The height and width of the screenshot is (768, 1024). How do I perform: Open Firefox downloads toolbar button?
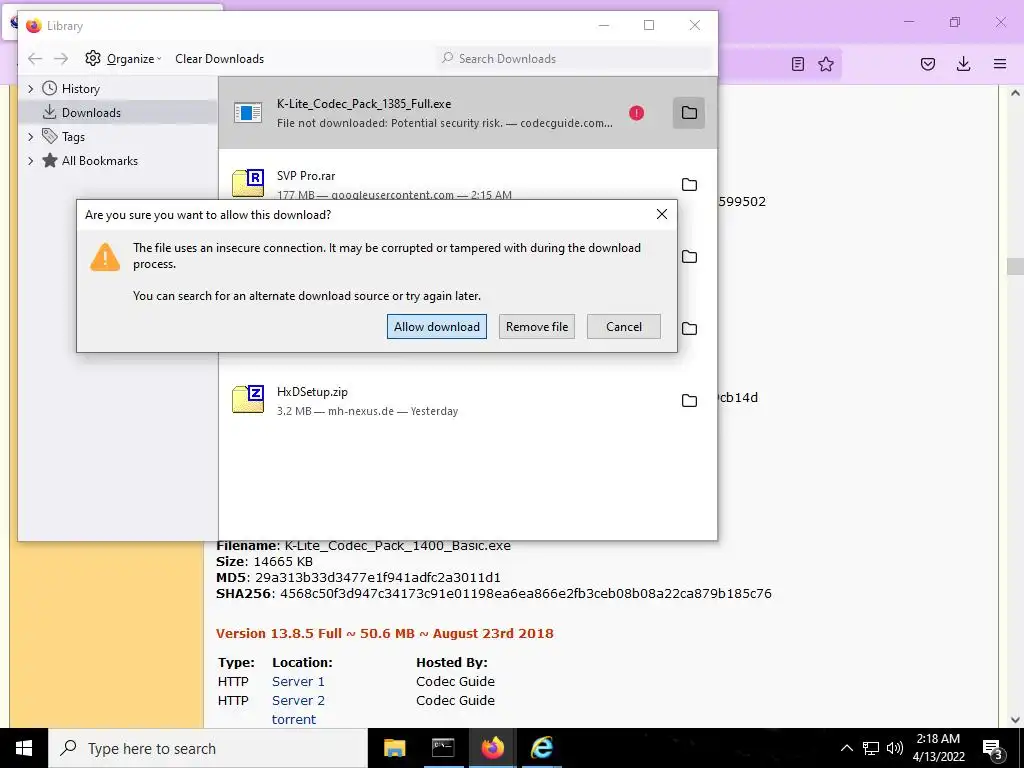click(x=963, y=64)
